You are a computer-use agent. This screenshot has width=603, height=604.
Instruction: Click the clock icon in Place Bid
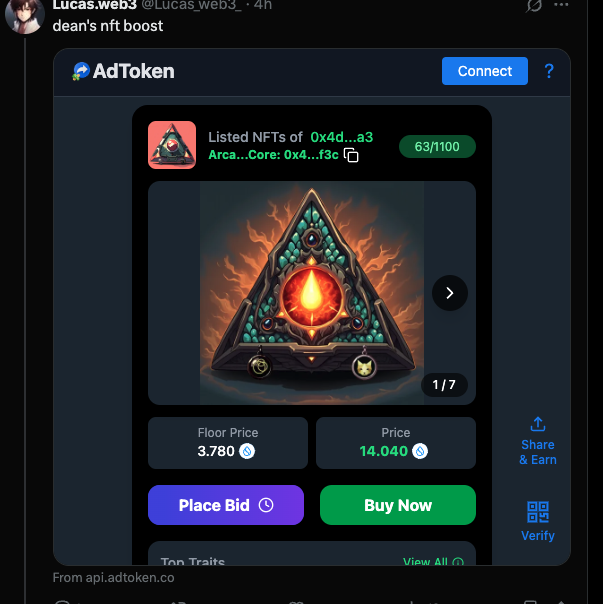click(x=266, y=505)
